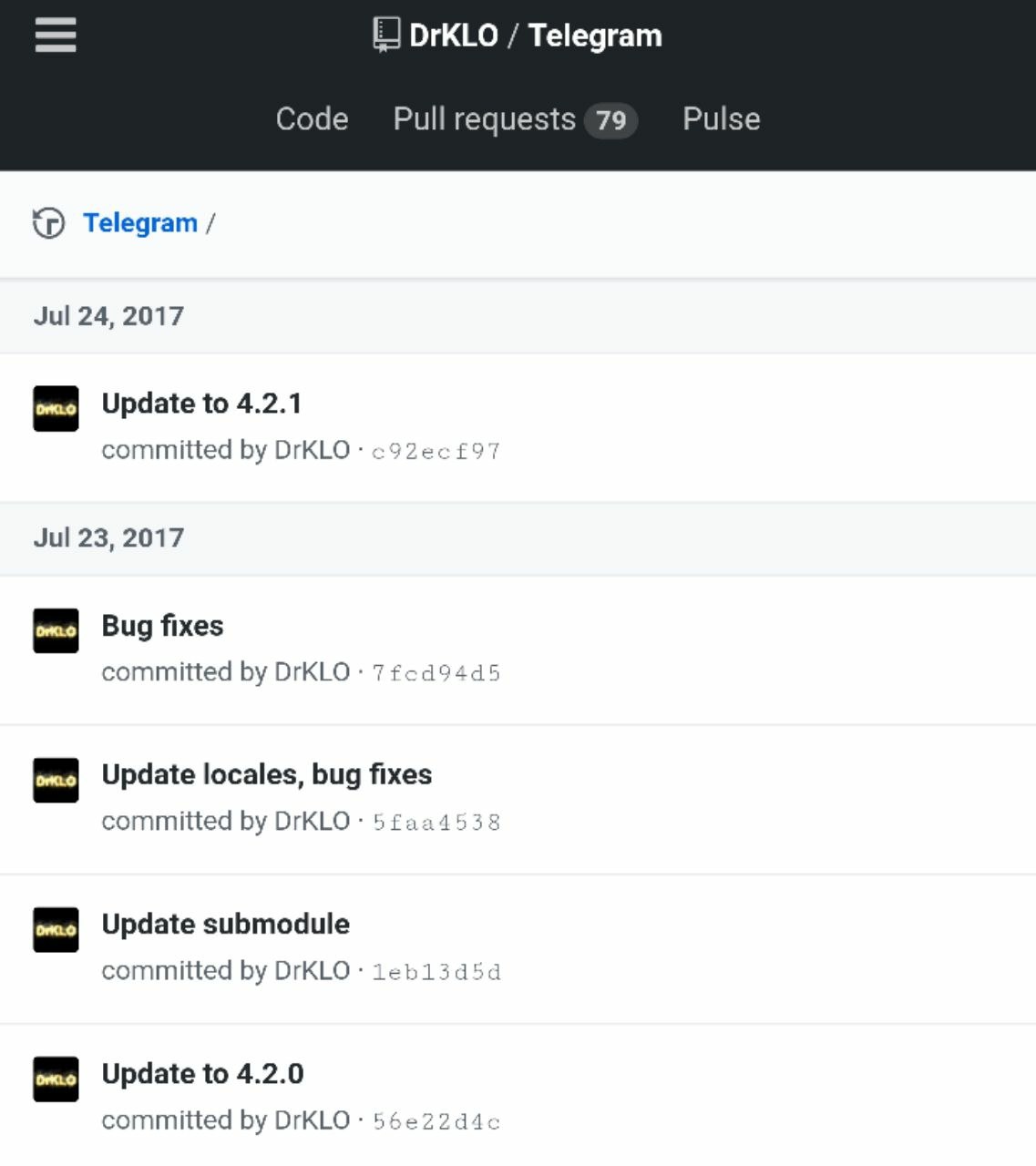Click DrKLO avatar on Update to 4.2.1

click(56, 409)
